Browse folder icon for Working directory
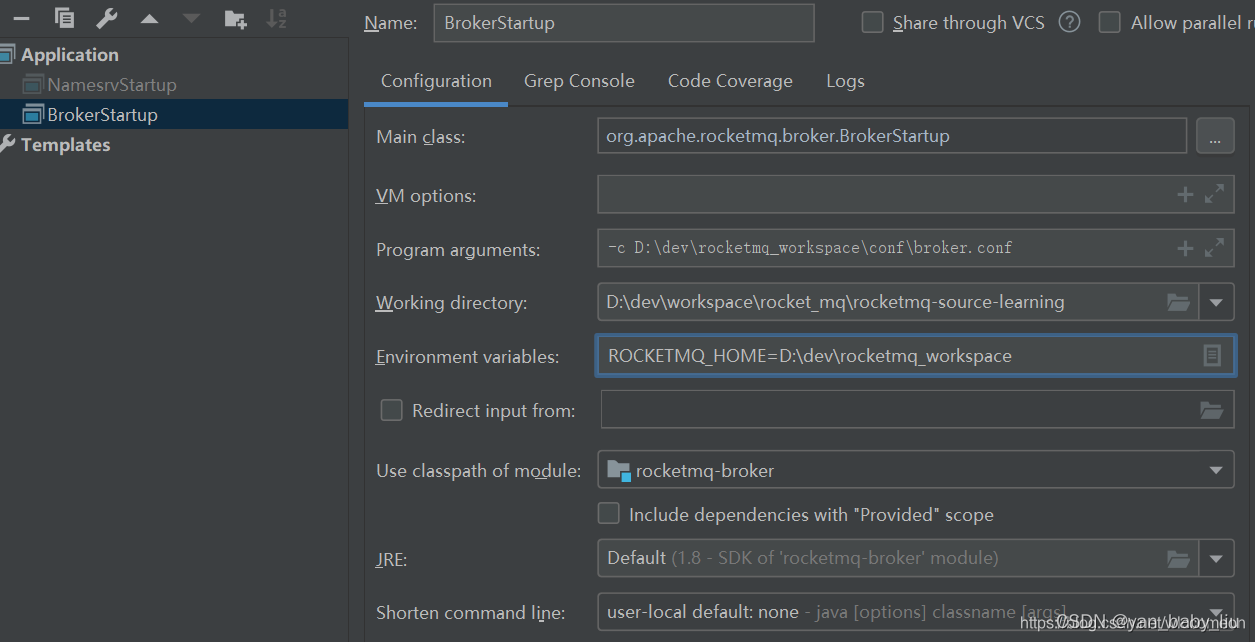The image size is (1255, 642). pos(1179,302)
